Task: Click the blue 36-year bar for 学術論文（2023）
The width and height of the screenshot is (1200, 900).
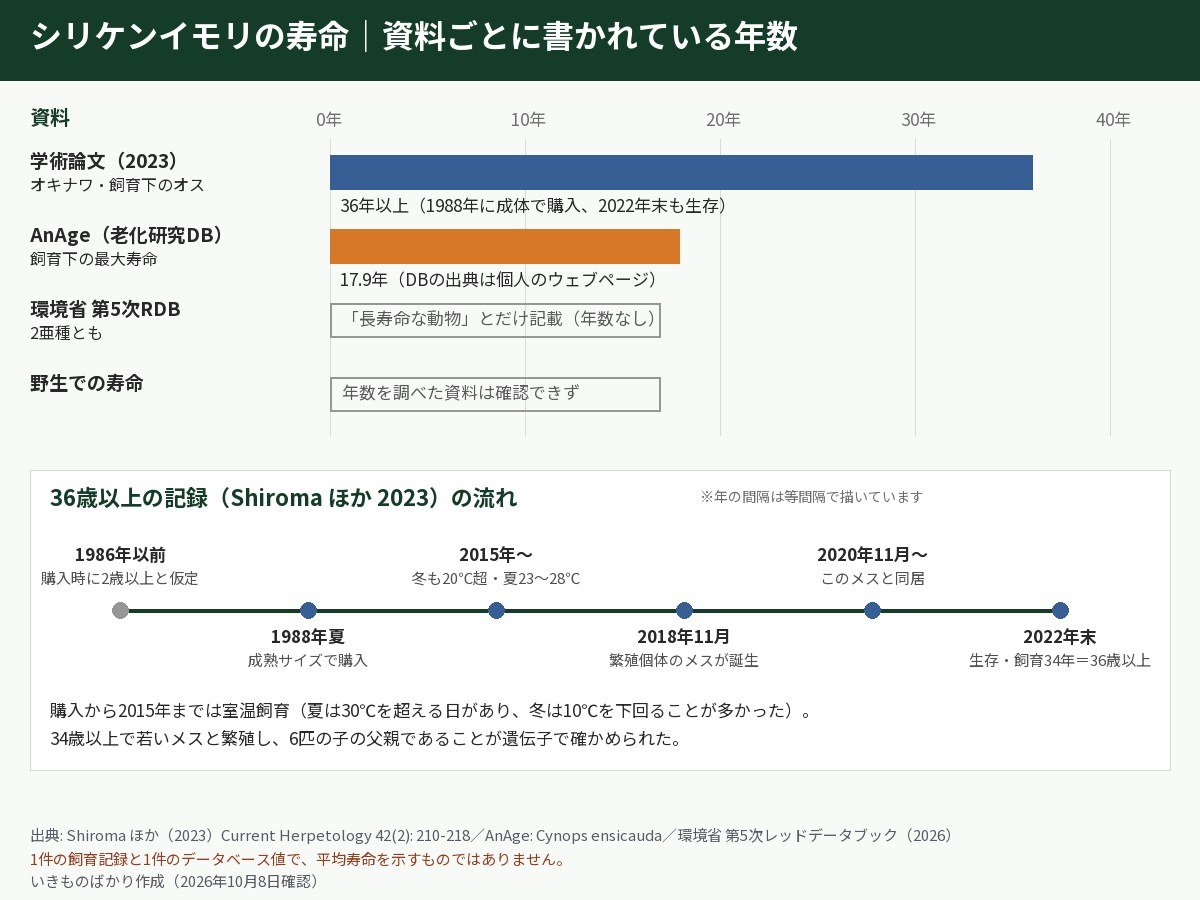Action: coord(681,172)
